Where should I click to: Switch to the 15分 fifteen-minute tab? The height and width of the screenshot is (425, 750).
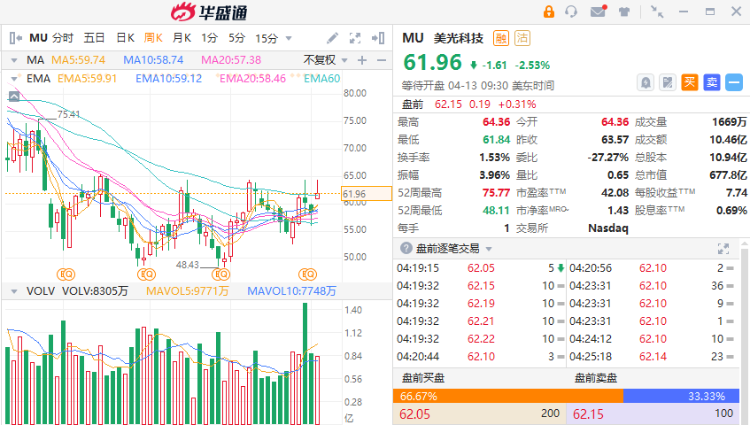[x=266, y=38]
